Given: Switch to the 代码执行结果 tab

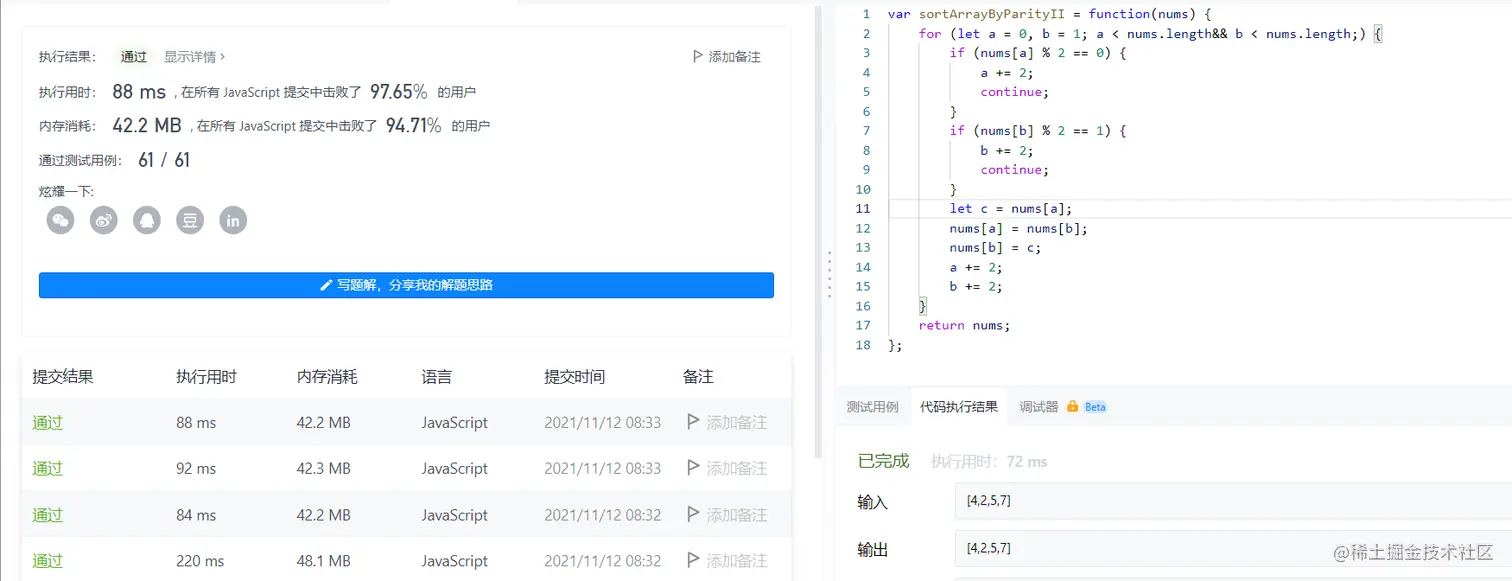Looking at the screenshot, I should (x=959, y=407).
